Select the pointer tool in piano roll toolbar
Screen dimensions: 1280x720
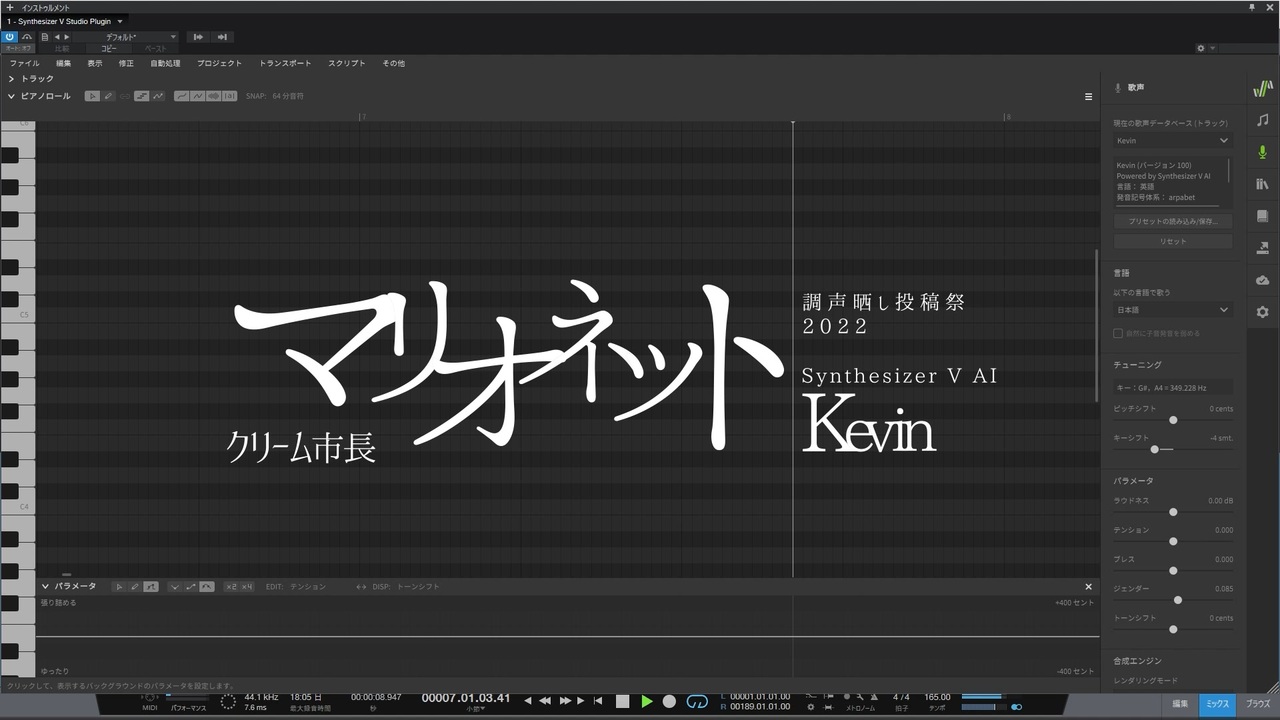pos(92,96)
